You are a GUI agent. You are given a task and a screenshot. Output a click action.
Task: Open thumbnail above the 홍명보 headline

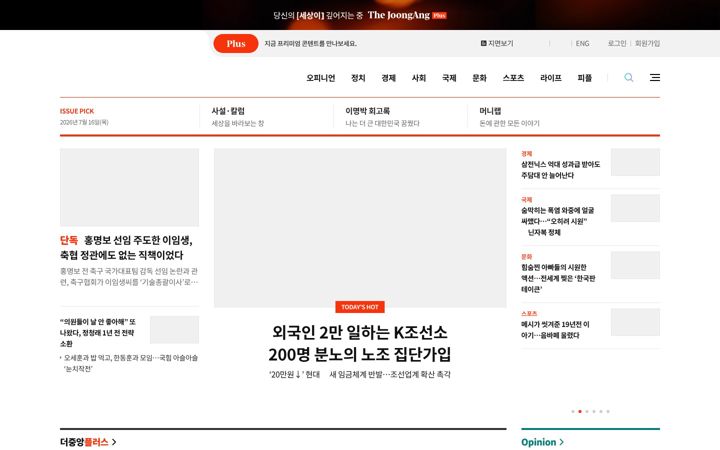(129, 187)
